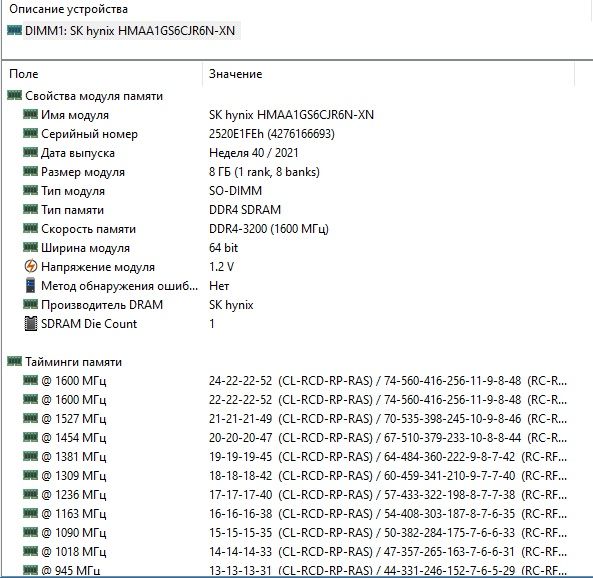Click the icon beside Размер модуля

pos(30,171)
